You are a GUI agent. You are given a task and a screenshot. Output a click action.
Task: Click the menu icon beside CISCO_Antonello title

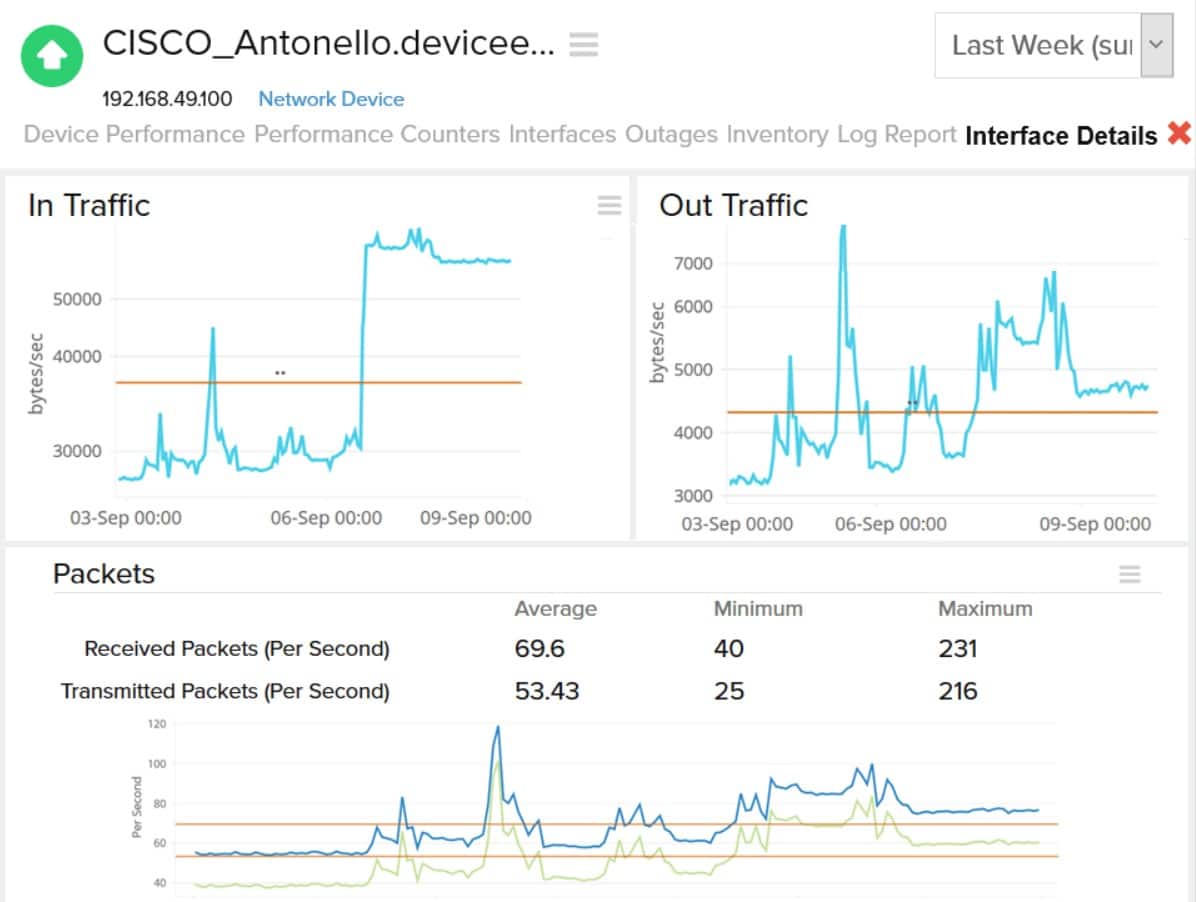coord(583,44)
